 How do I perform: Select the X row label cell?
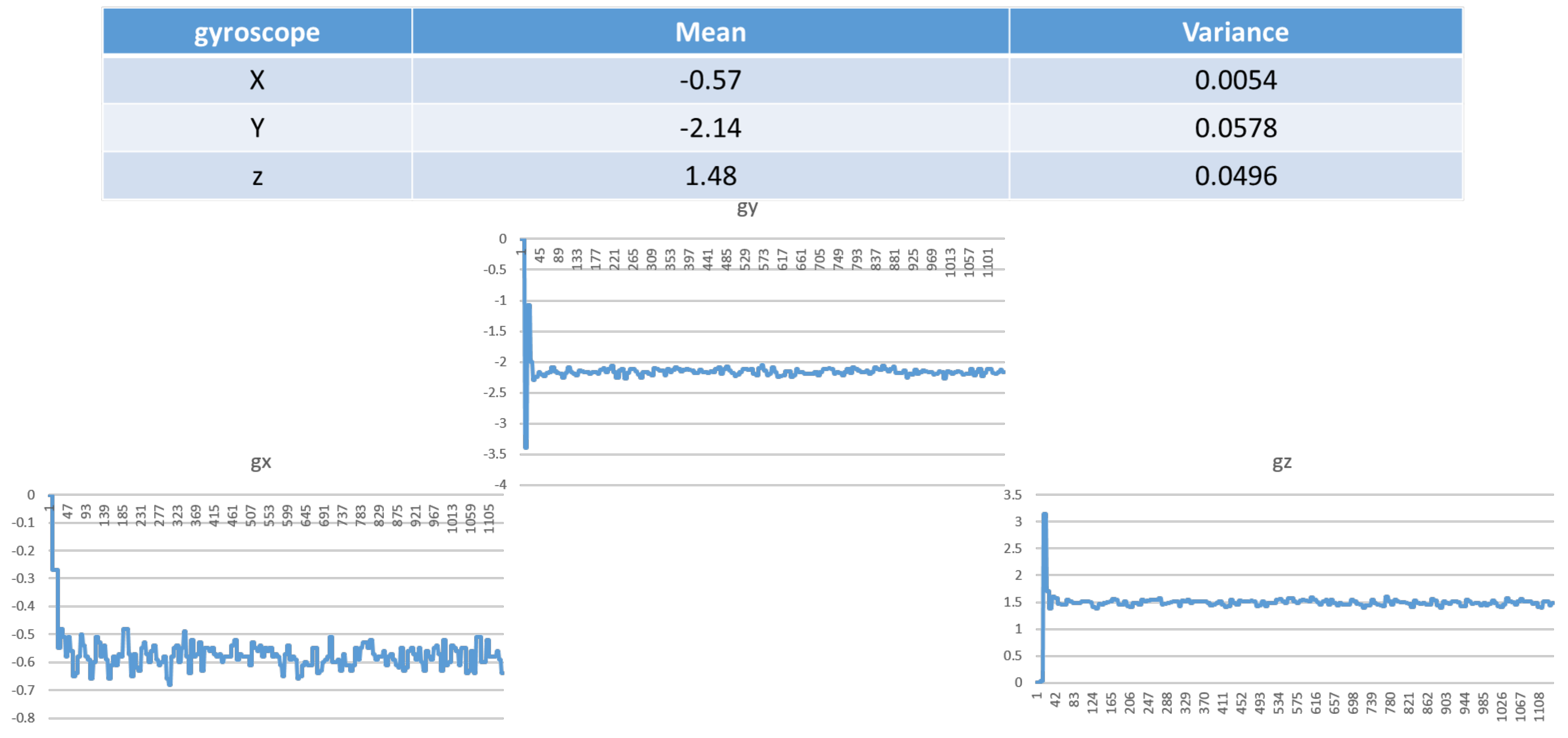(257, 80)
